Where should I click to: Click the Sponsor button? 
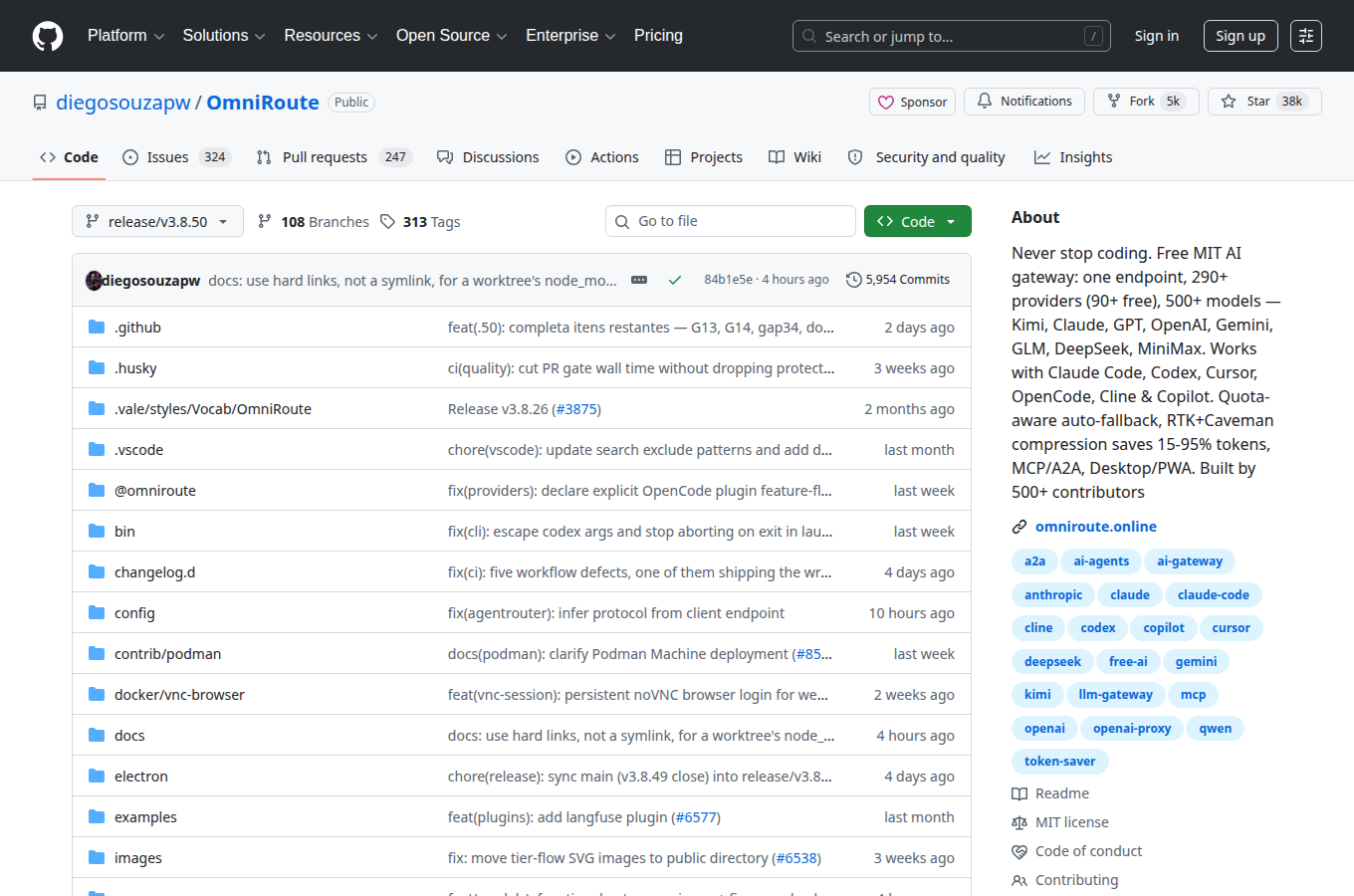coord(912,102)
